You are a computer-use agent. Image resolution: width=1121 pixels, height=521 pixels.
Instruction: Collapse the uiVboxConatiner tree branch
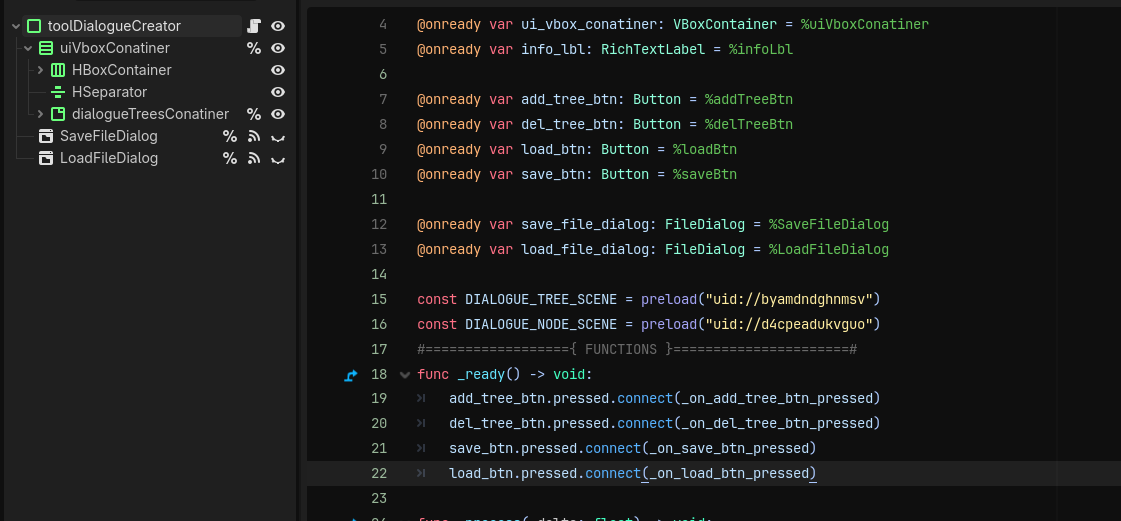pos(29,49)
